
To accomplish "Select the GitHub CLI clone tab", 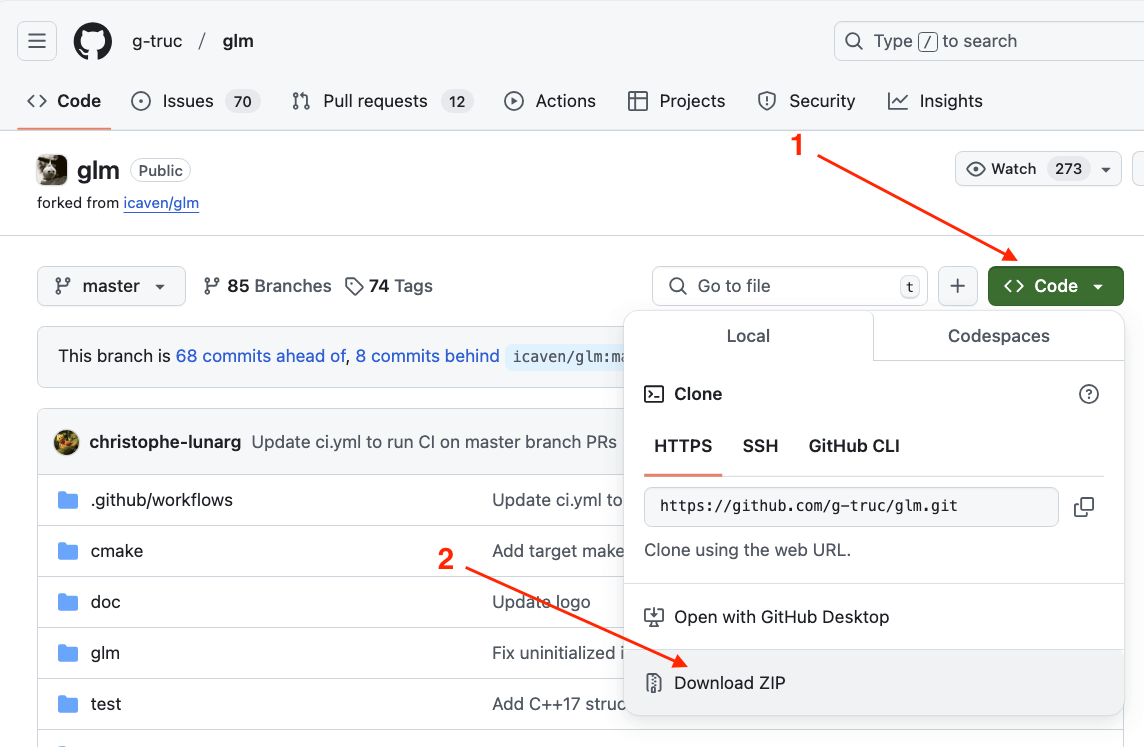I will pos(854,446).
